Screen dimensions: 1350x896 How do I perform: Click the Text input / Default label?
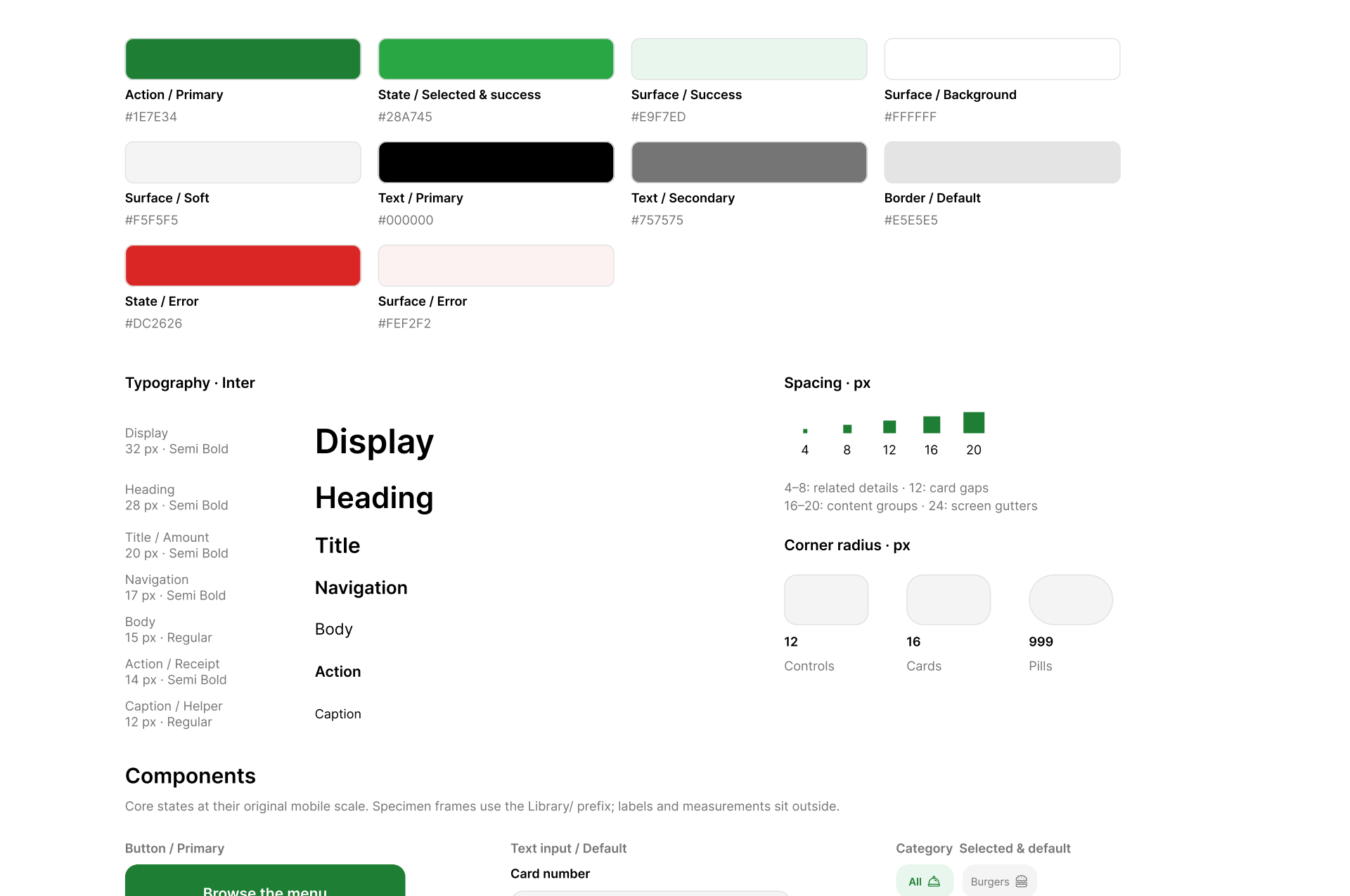(568, 848)
